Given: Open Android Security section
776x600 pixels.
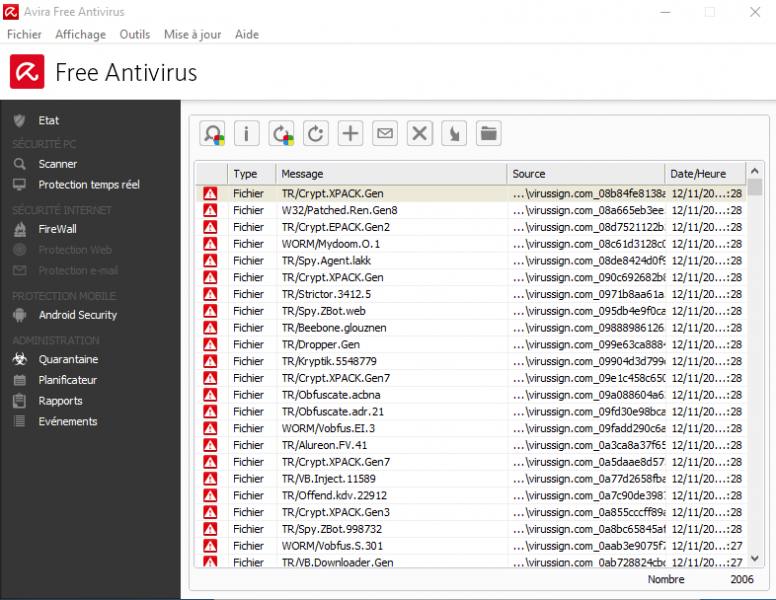Looking at the screenshot, I should coord(78,315).
